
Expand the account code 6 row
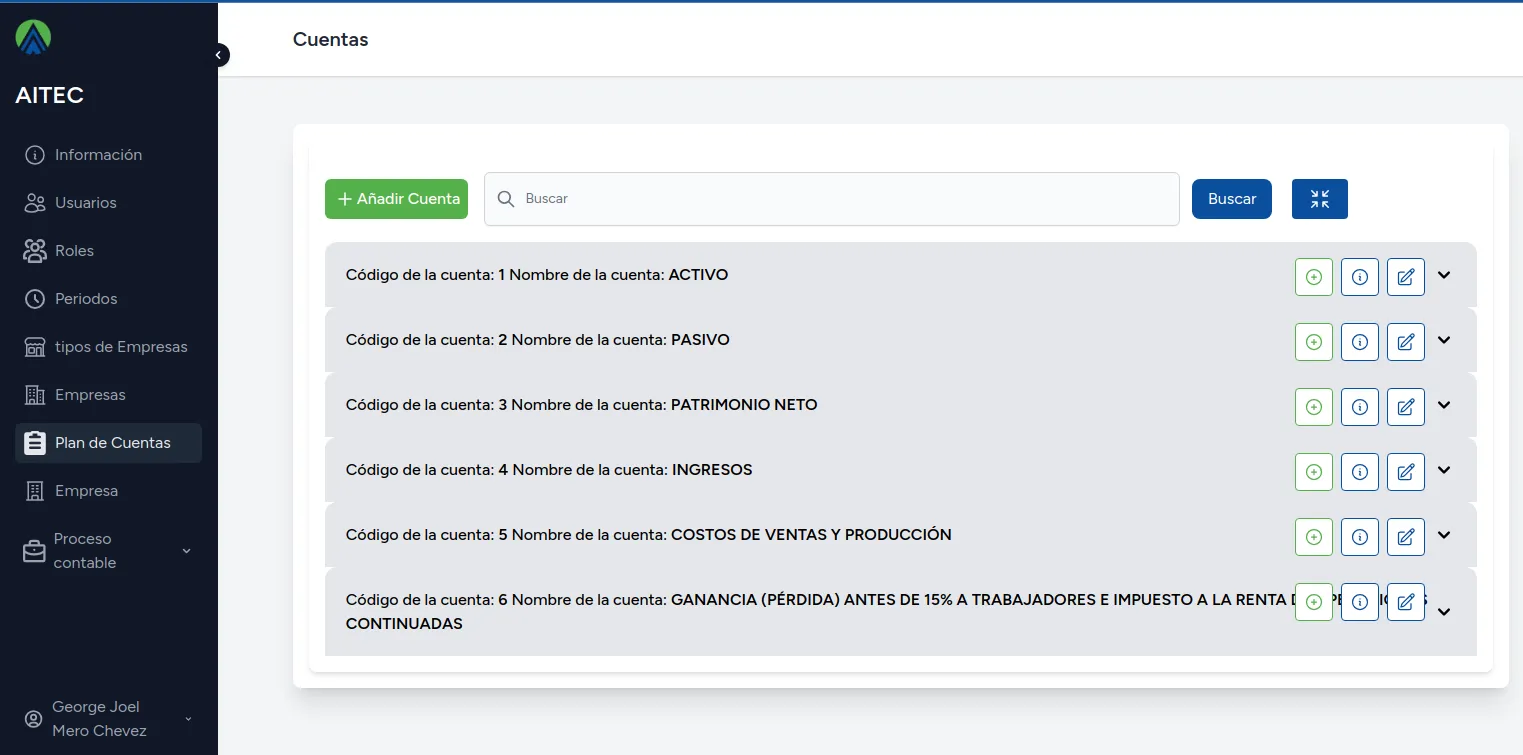[1444, 612]
